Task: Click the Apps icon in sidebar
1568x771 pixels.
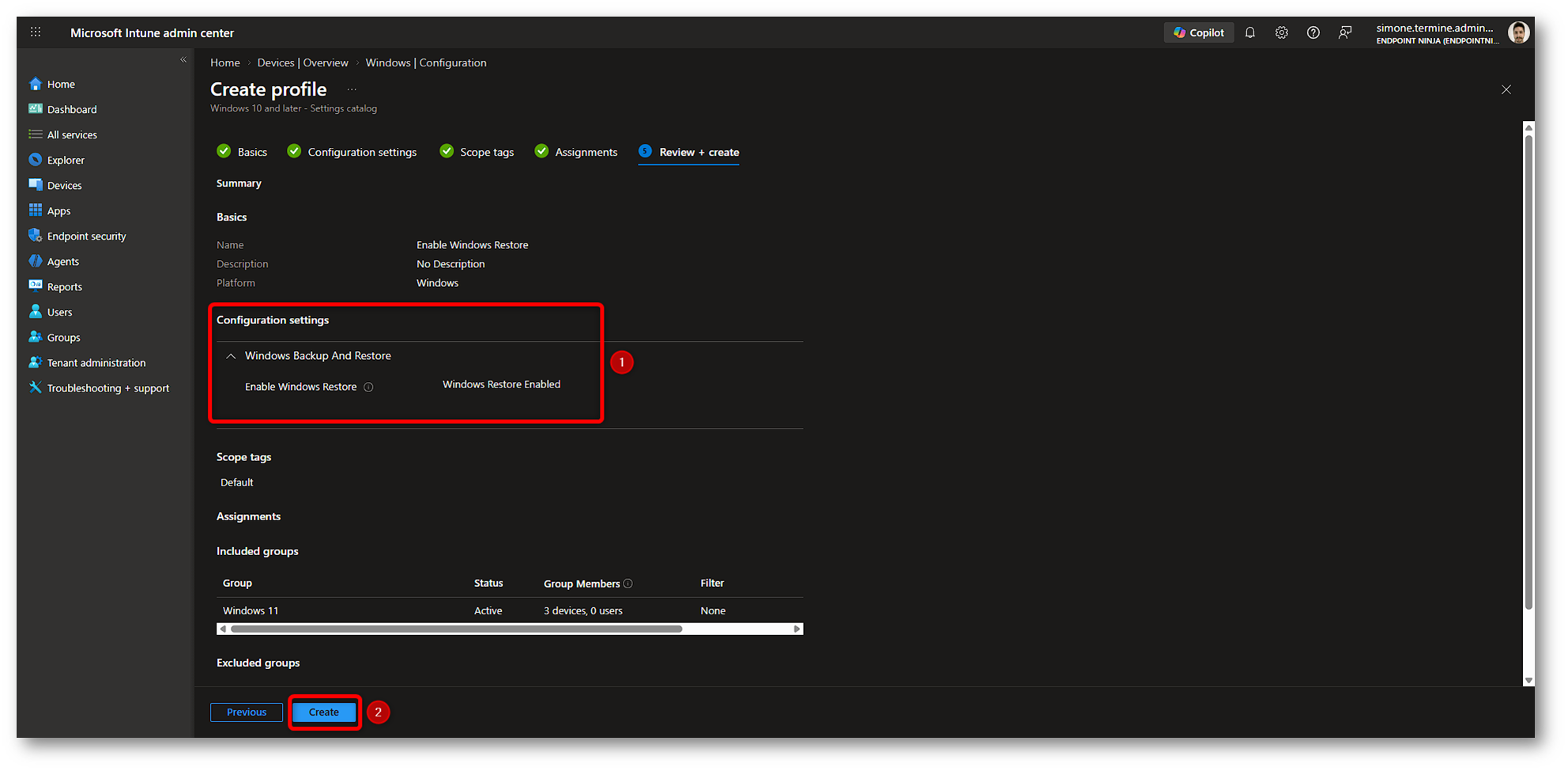Action: point(36,210)
